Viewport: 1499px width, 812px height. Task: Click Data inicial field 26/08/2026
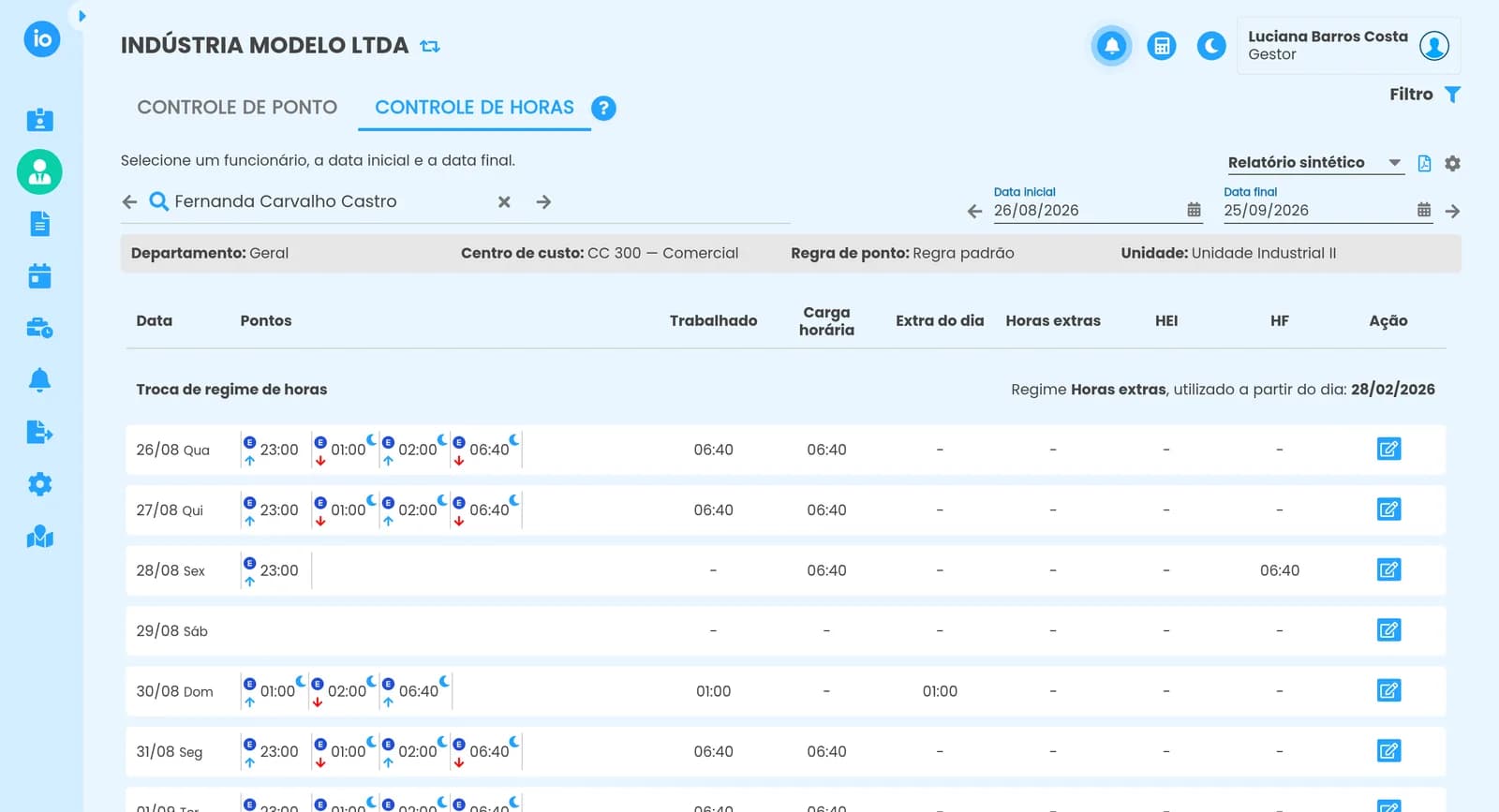[x=1087, y=211]
